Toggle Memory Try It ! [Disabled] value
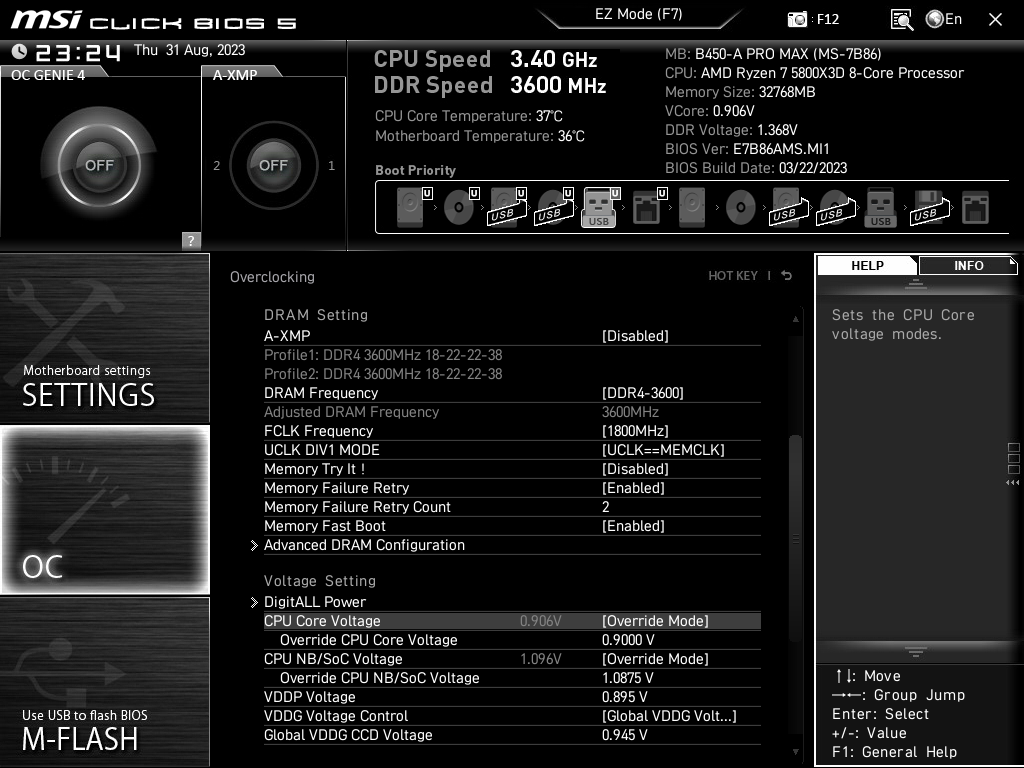Screen dimensions: 1024x768 pos(635,469)
